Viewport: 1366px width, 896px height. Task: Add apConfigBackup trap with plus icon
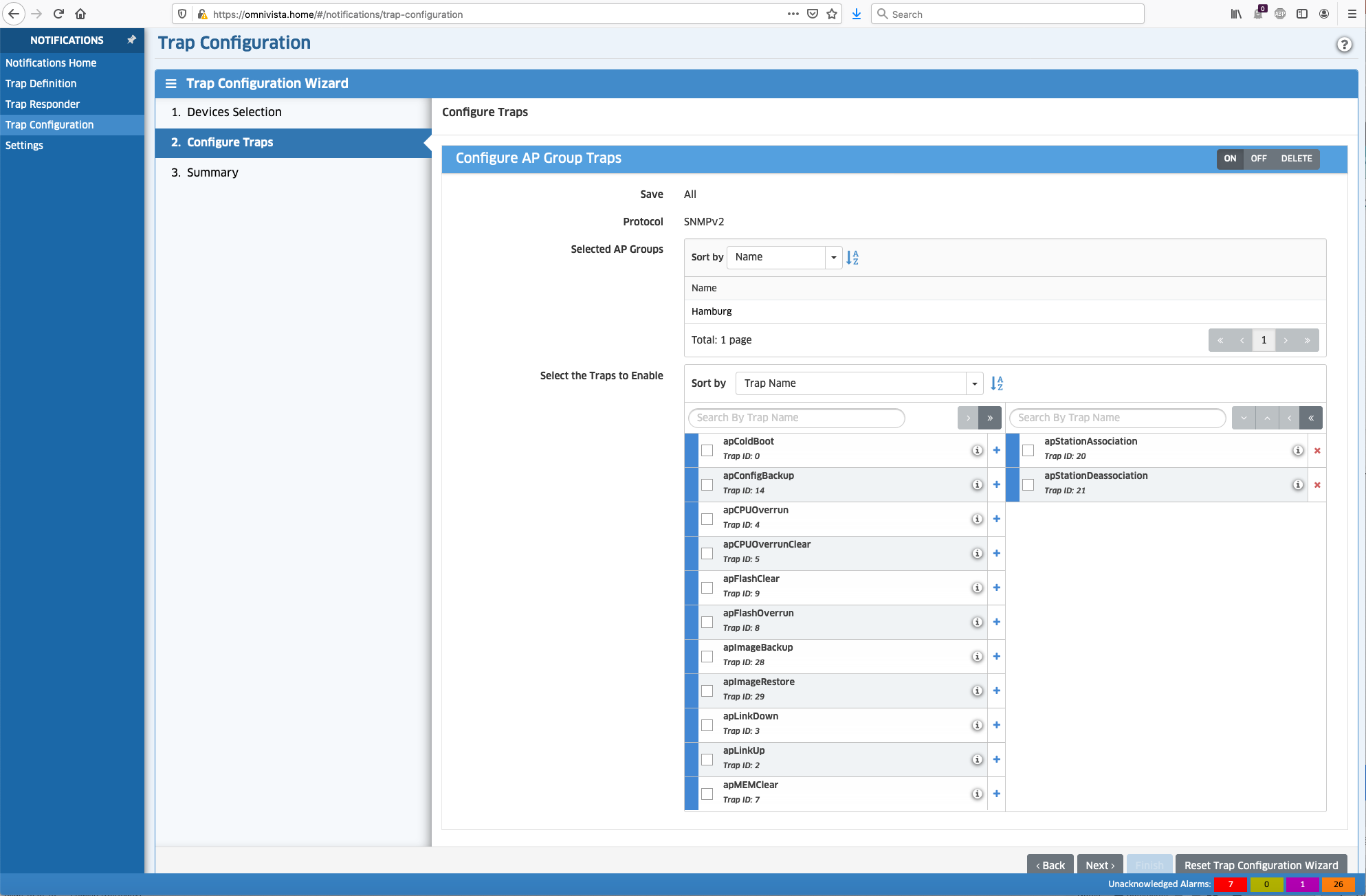(x=996, y=485)
